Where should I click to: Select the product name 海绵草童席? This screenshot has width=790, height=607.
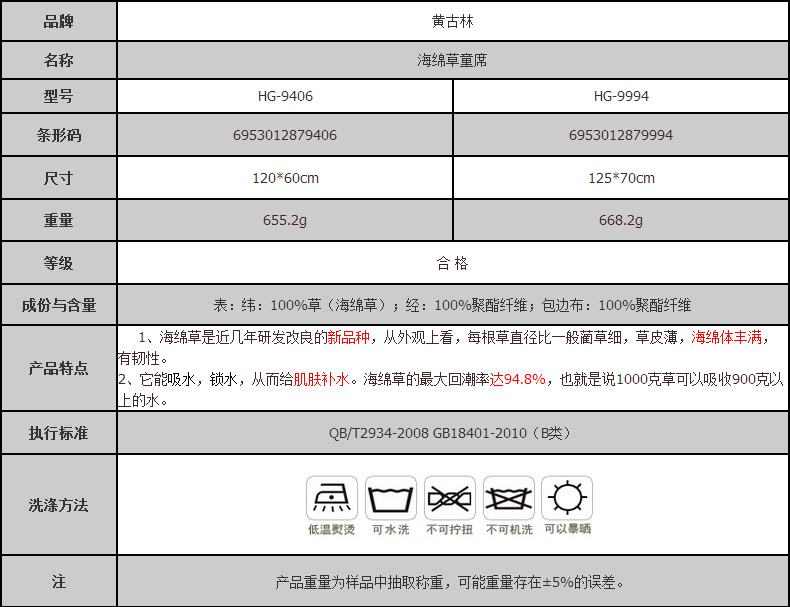point(452,60)
